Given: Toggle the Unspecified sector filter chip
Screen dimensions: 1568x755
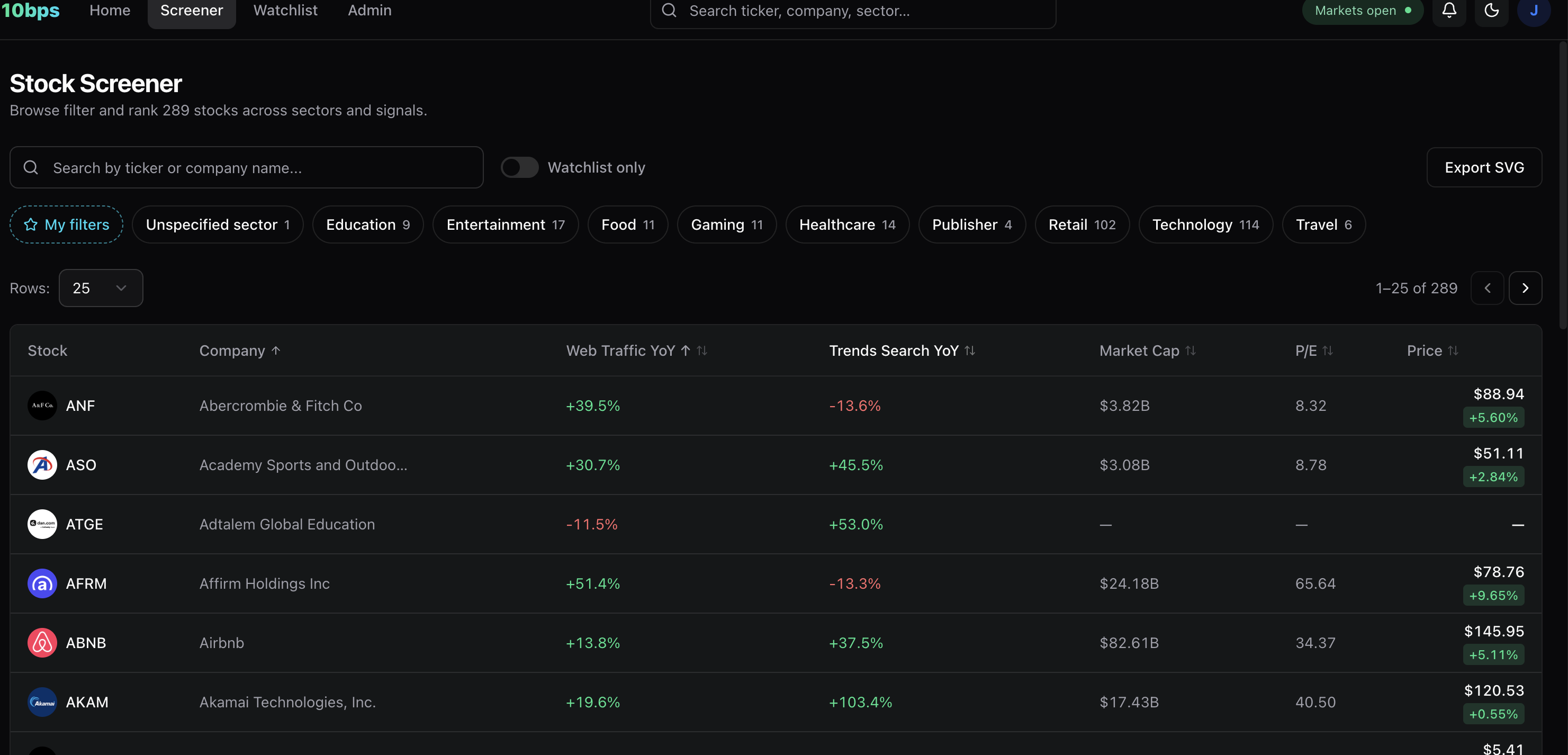Looking at the screenshot, I should point(217,224).
